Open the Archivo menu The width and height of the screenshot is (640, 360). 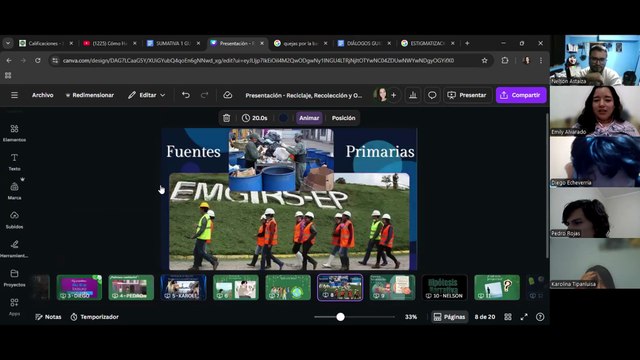click(42, 95)
